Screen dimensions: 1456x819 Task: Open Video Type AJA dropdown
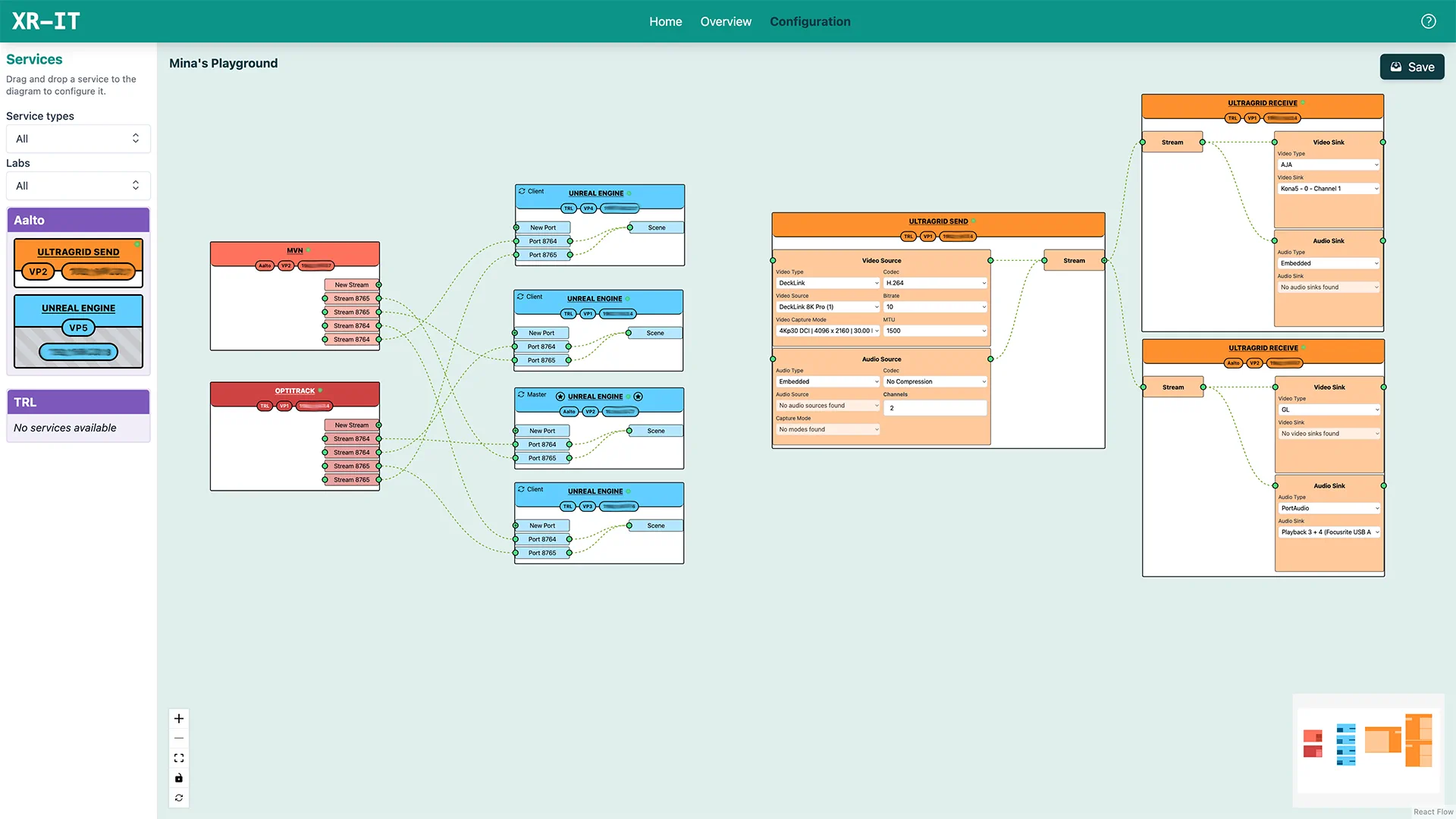click(x=1329, y=165)
